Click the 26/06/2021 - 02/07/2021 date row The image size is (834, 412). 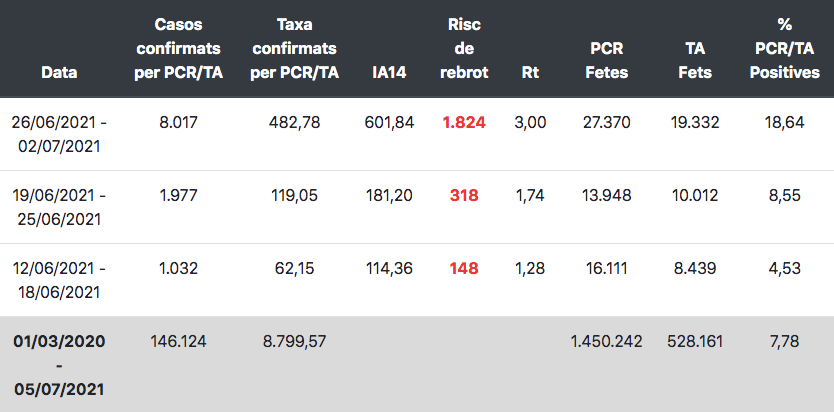(417, 134)
